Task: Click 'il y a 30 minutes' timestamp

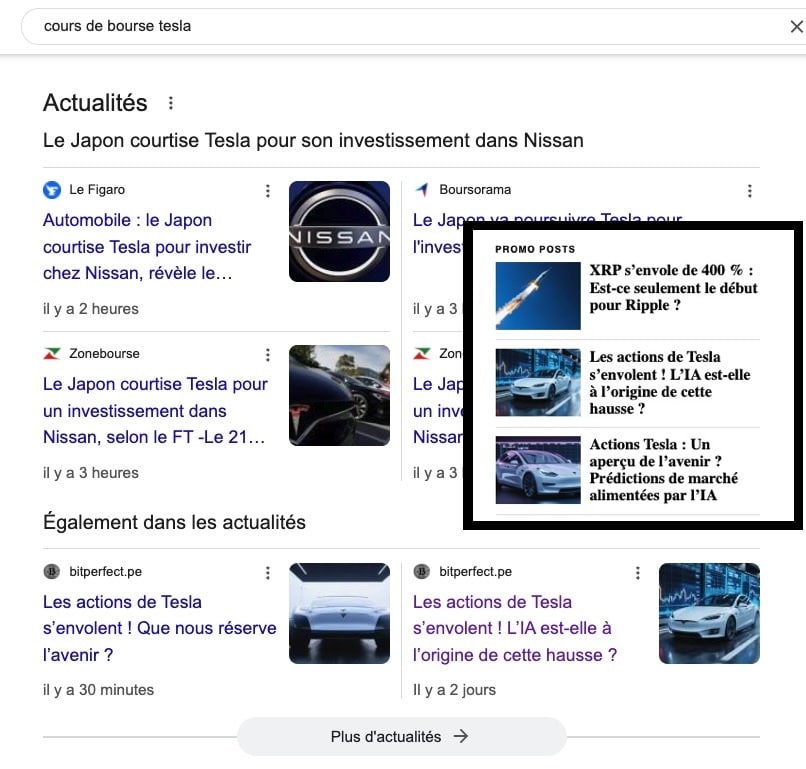Action: coord(99,690)
